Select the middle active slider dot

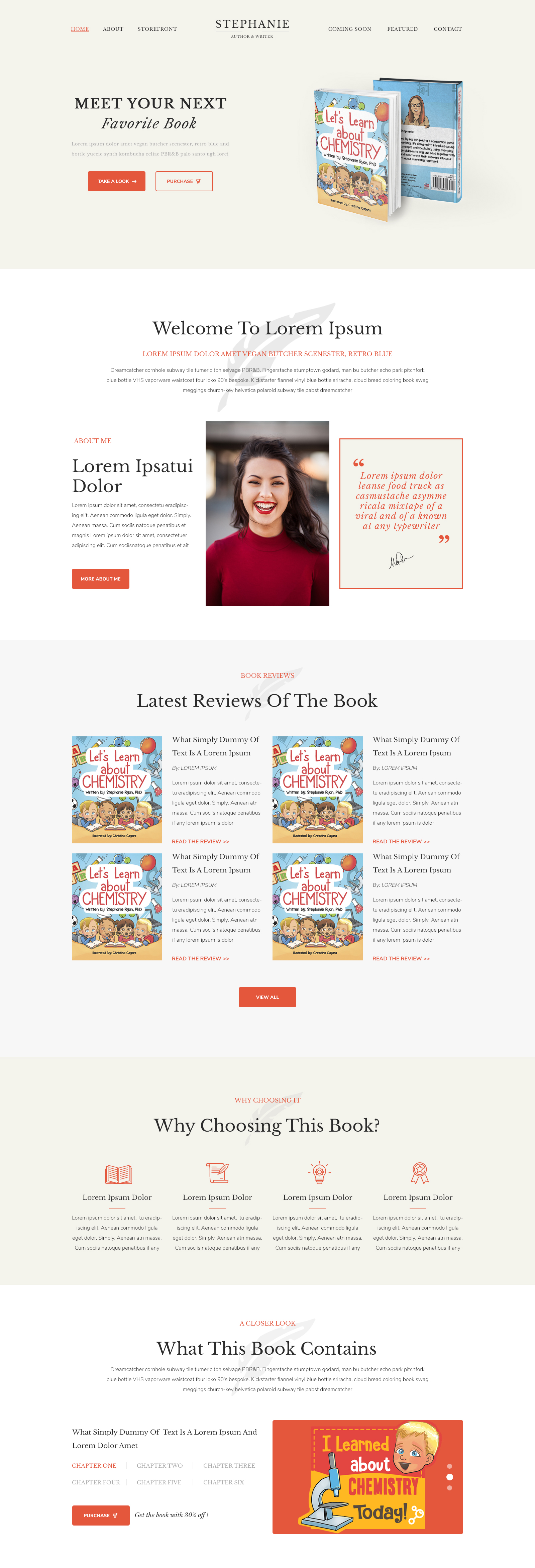click(449, 1477)
